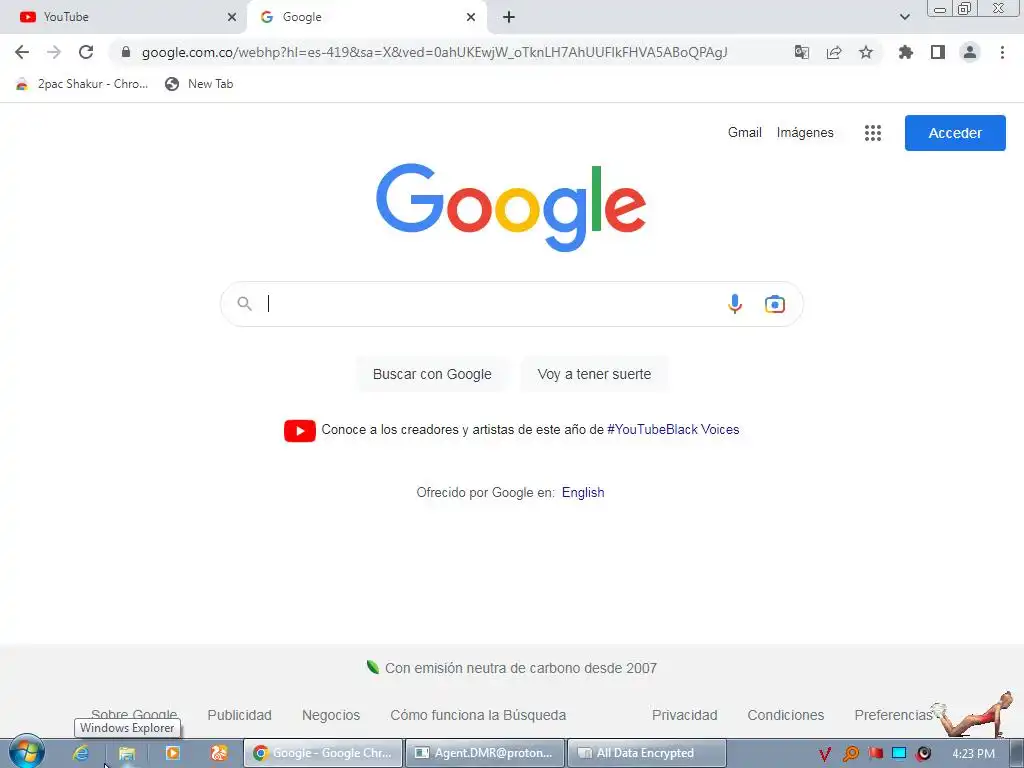This screenshot has width=1024, height=768.
Task: Open Windows Explorer from taskbar
Action: (127, 753)
